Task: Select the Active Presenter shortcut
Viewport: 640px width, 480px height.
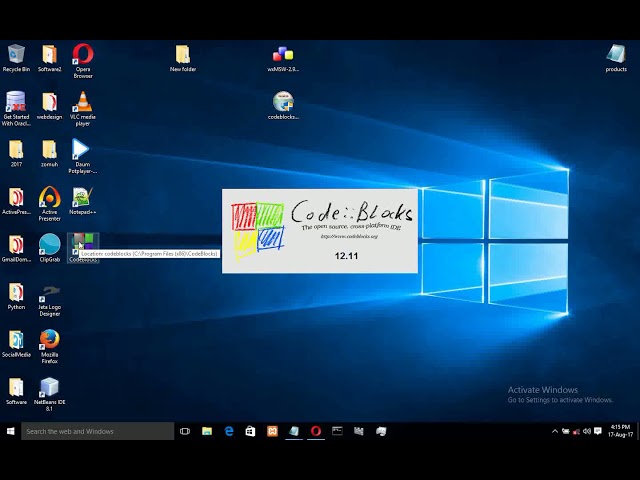Action: [49, 204]
